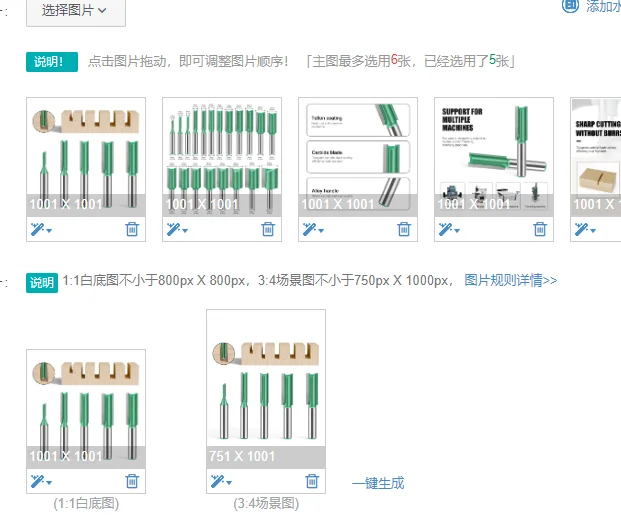Delete the size chart image of many bits
Screen dimensions: 621x521
pos(268,229)
